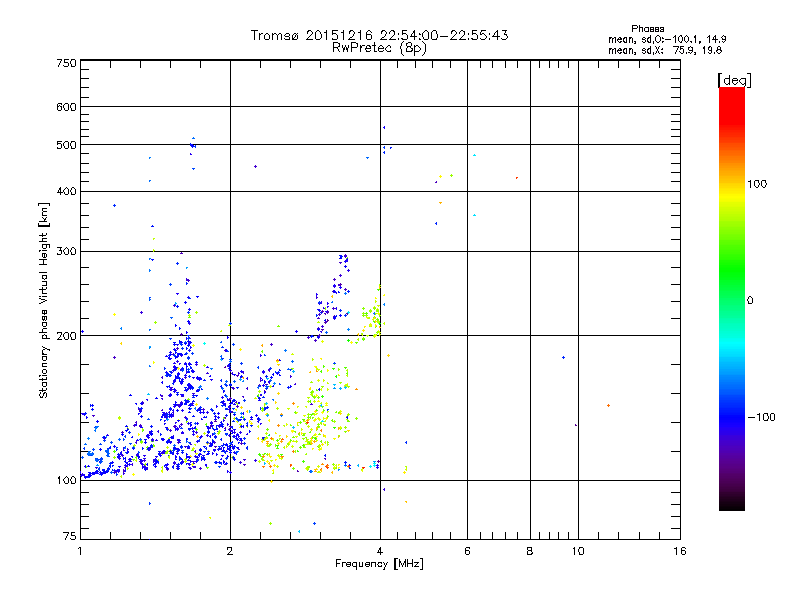Click x-axis label '10'
The height and width of the screenshot is (600, 800).
coord(578,551)
